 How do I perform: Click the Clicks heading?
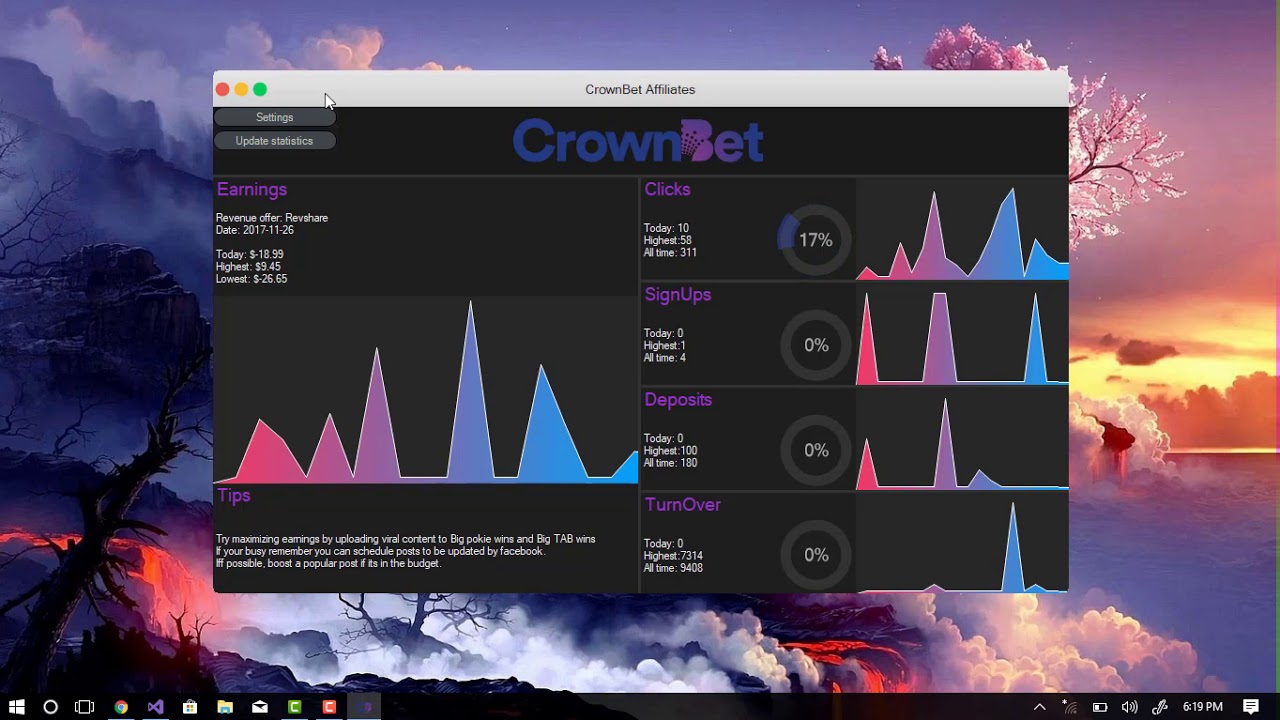point(667,189)
